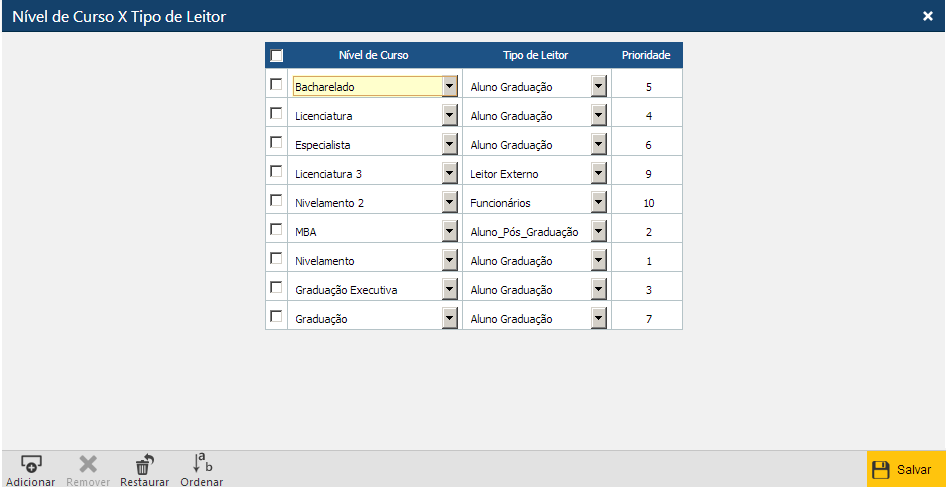Open the Bacharelado course level dropdown
Screen dimensions: 946x487
(449, 87)
